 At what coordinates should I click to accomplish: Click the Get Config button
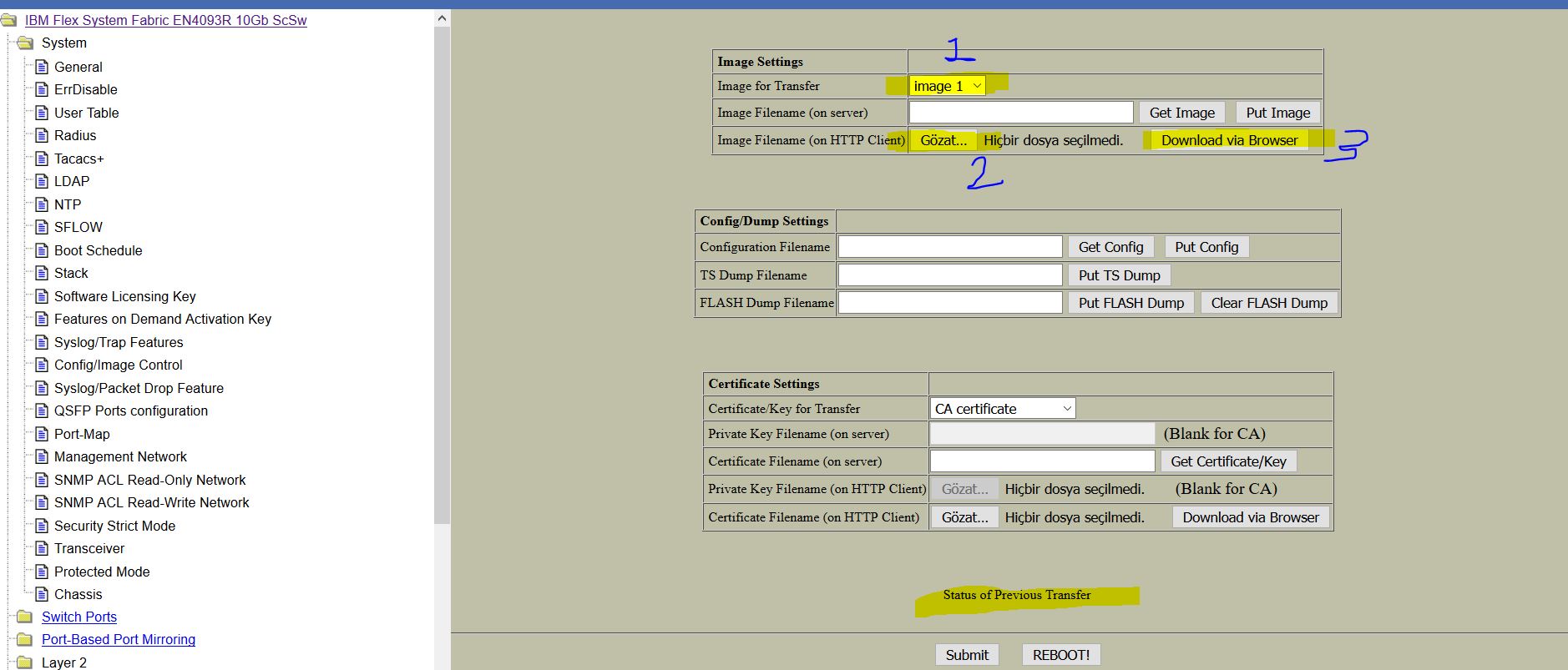[1110, 247]
